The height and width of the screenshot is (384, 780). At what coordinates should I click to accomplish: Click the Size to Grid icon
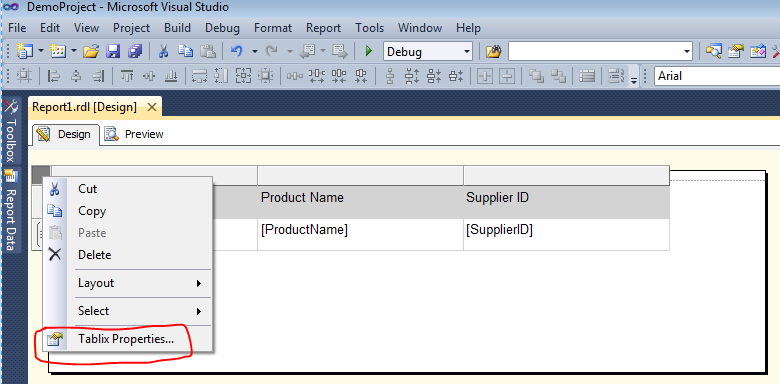pyautogui.click(x=267, y=76)
